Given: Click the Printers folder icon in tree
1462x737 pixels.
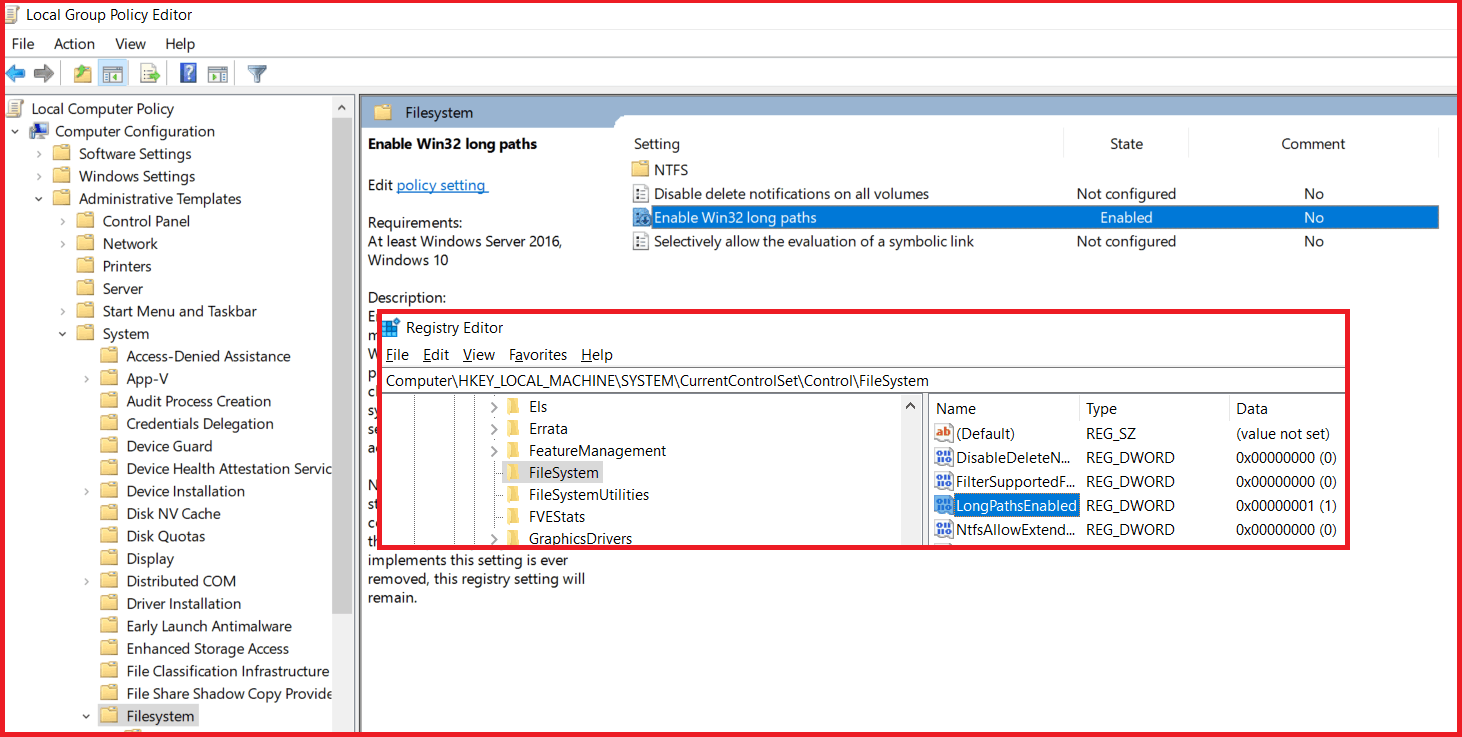Looking at the screenshot, I should [86, 266].
